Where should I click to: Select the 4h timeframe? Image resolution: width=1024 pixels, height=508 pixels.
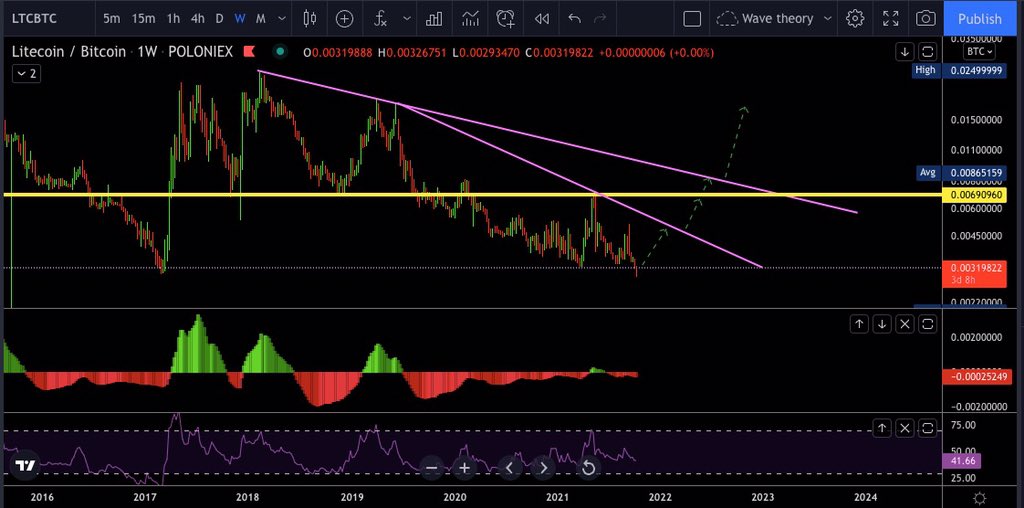pos(198,19)
